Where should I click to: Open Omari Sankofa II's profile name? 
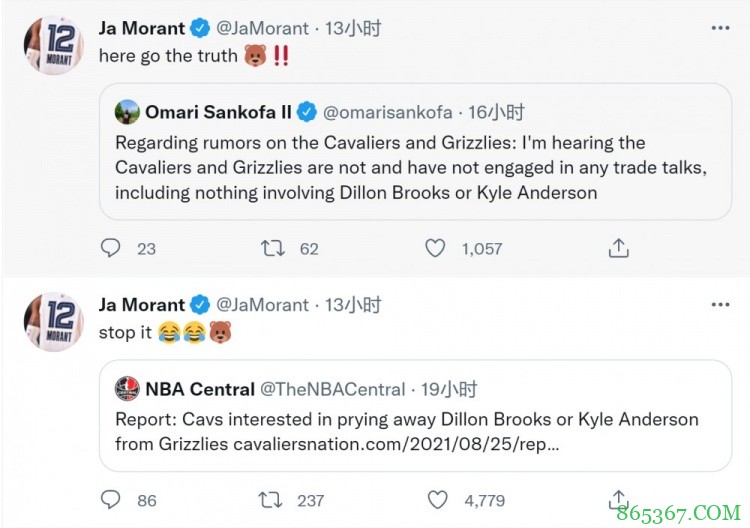[x=218, y=112]
